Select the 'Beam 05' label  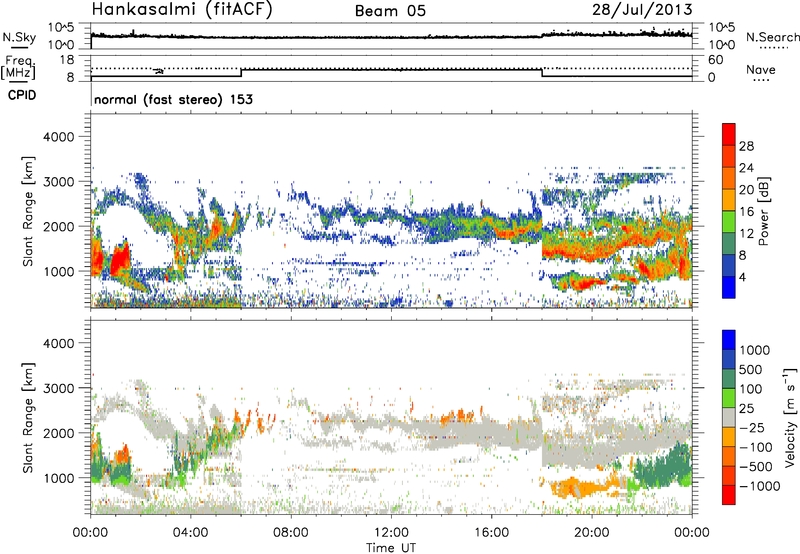pos(390,11)
